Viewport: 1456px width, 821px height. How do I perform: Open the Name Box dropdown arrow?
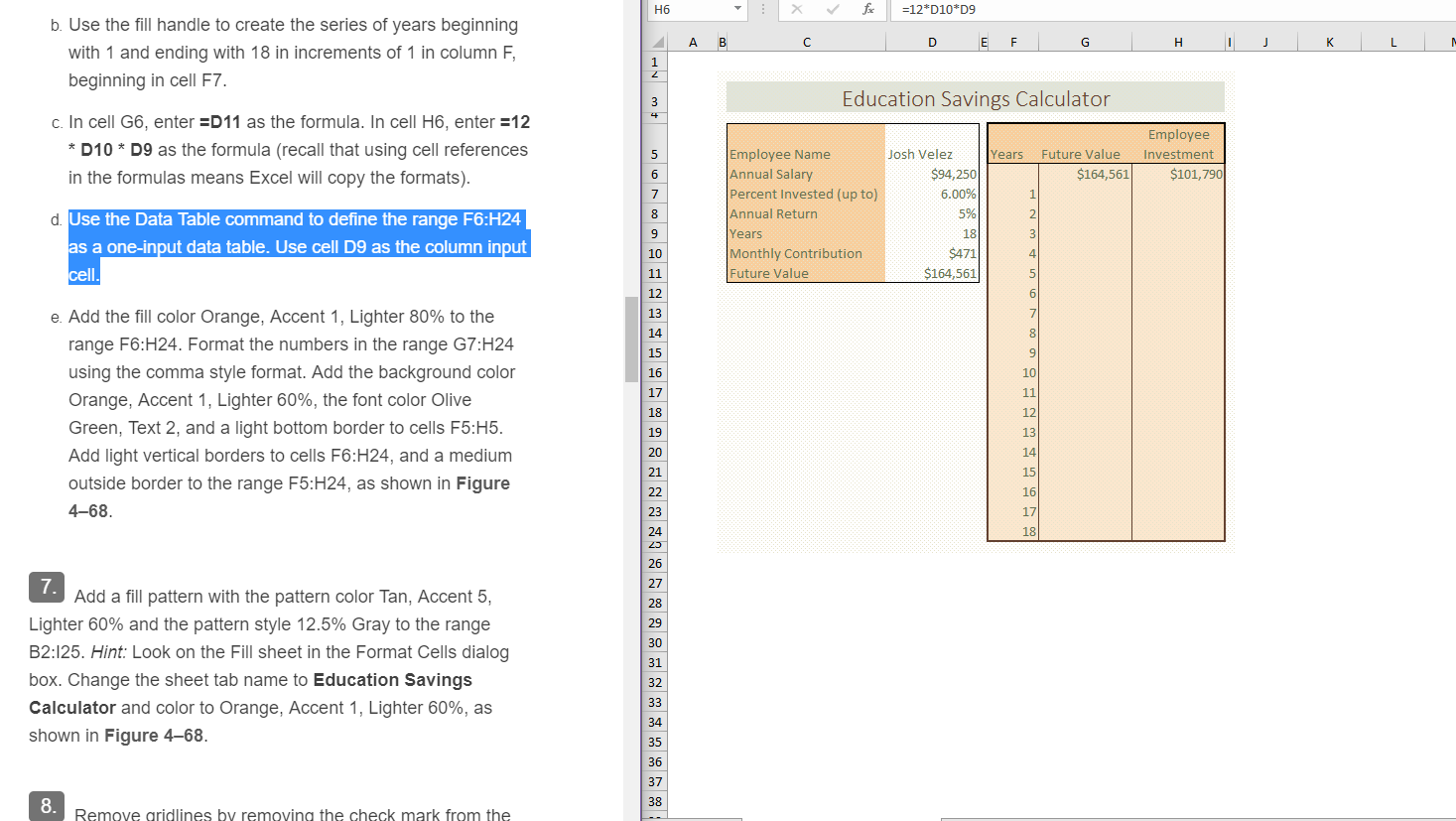(x=735, y=10)
